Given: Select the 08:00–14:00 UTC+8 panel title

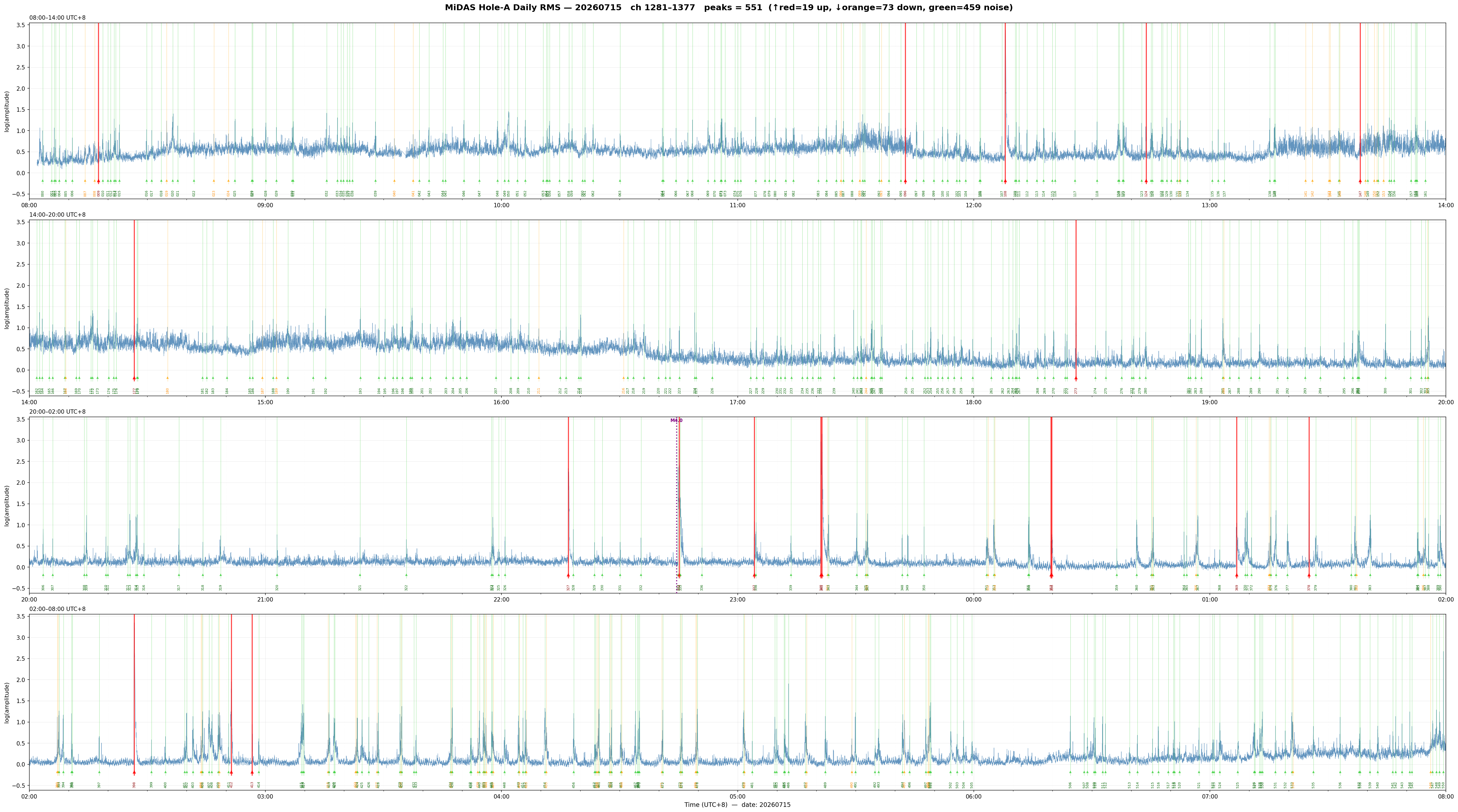Looking at the screenshot, I should tap(58, 18).
